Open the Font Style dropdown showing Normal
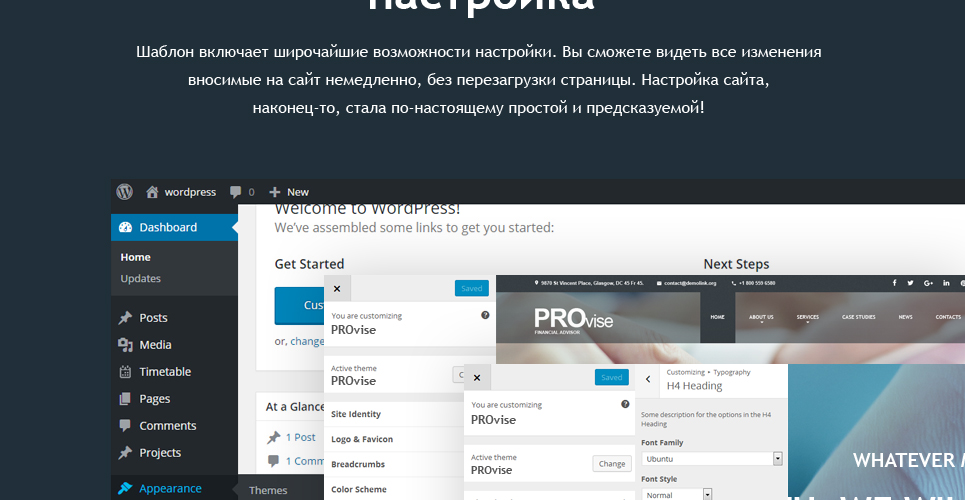Viewport: 965px width, 500px height. (x=676, y=494)
